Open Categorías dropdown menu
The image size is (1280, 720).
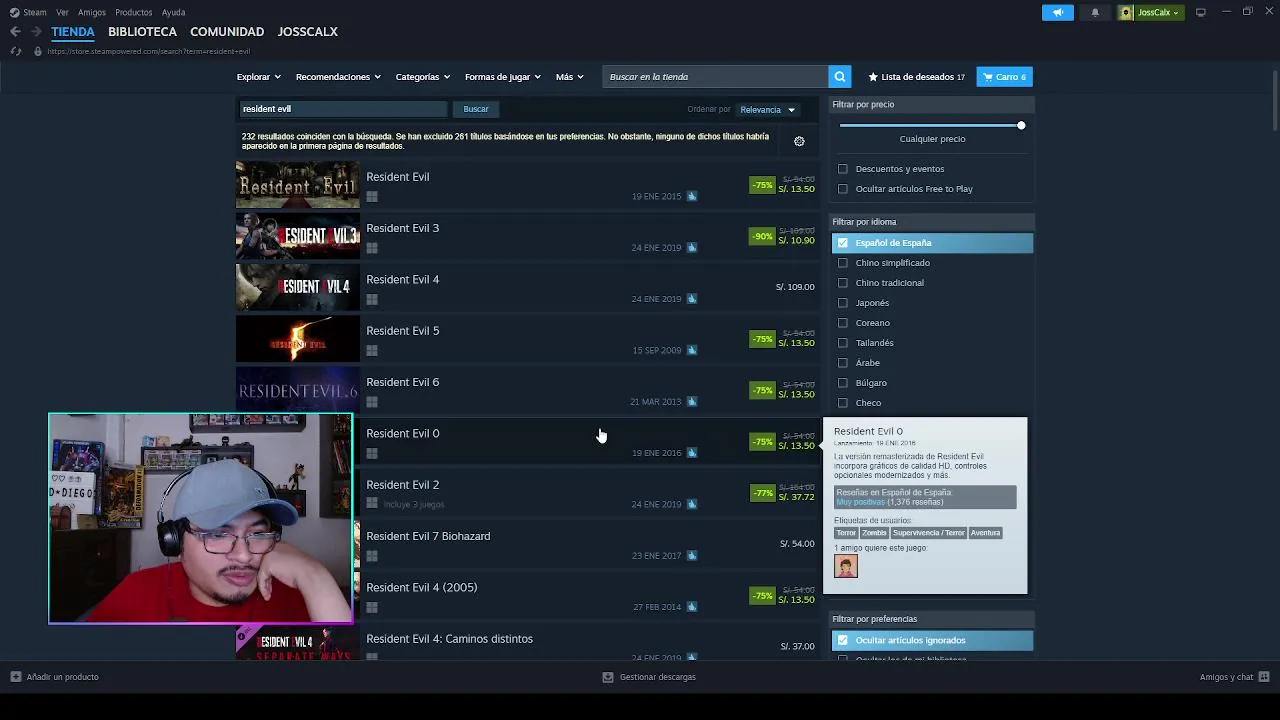tap(422, 77)
